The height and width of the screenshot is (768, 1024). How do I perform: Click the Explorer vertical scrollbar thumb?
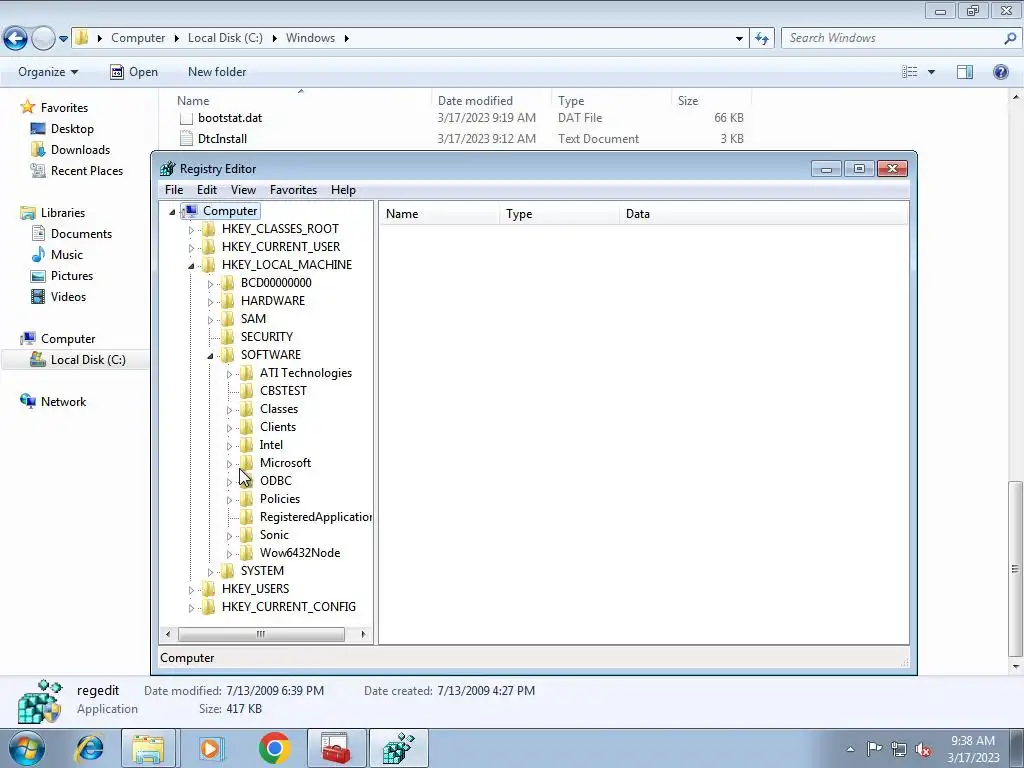click(x=1015, y=569)
